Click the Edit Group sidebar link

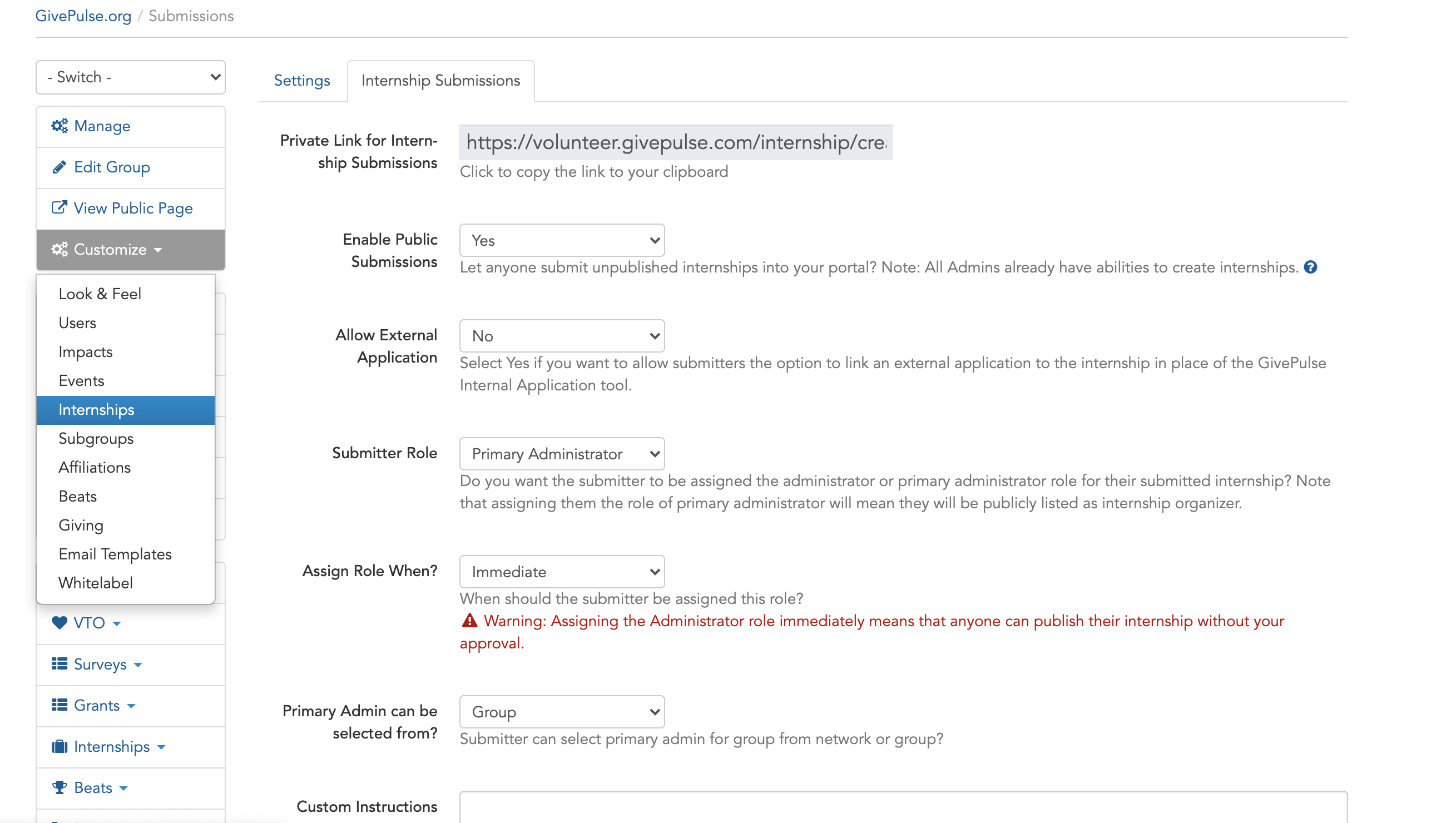coord(131,167)
